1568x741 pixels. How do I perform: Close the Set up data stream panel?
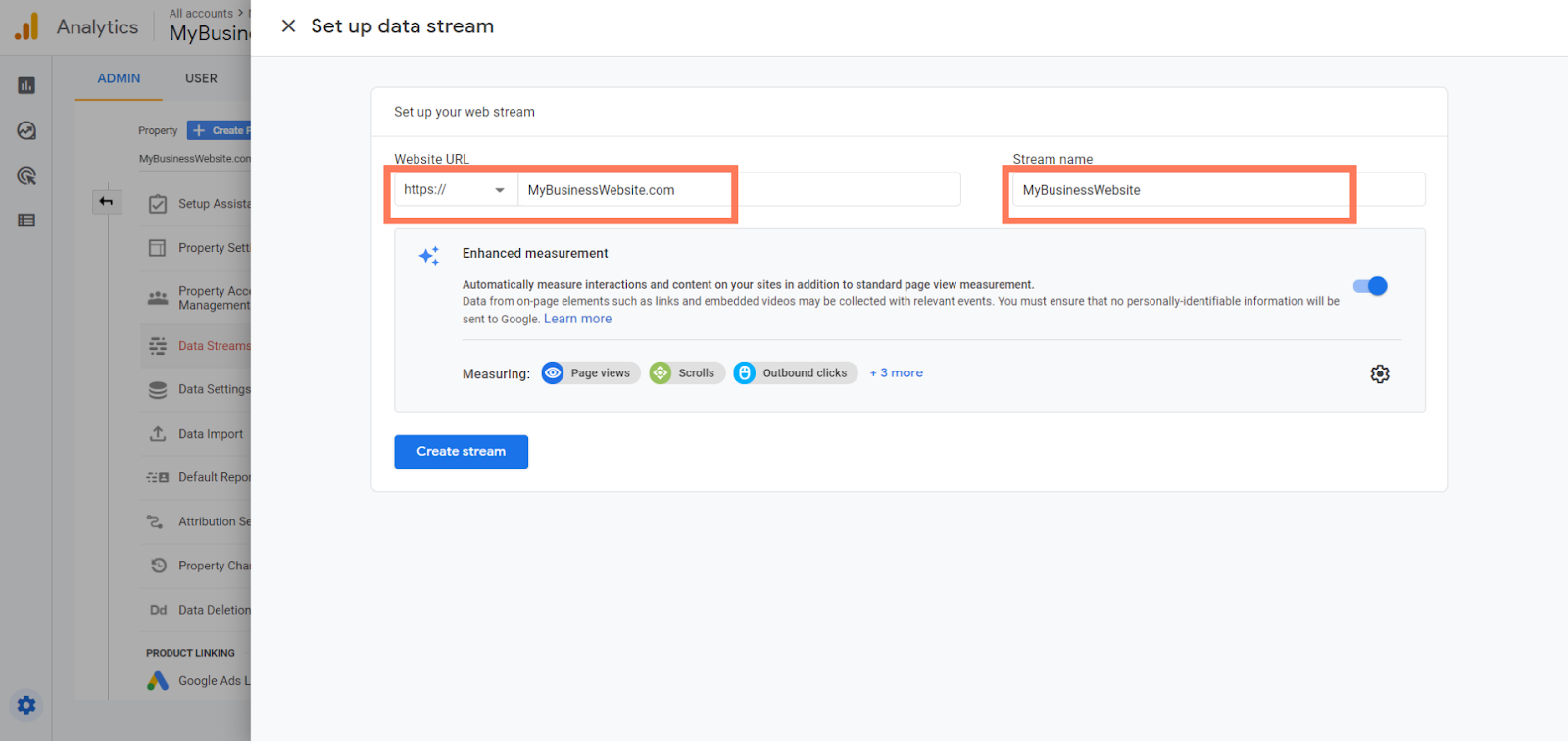tap(288, 26)
